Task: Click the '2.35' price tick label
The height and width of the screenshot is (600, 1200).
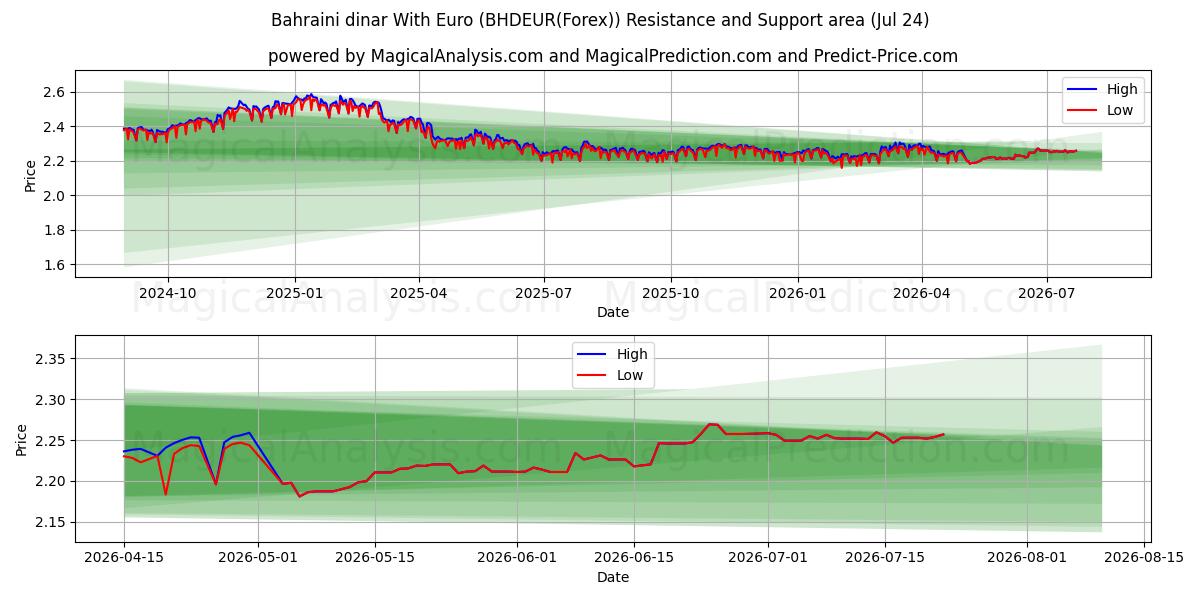Action: (51, 359)
